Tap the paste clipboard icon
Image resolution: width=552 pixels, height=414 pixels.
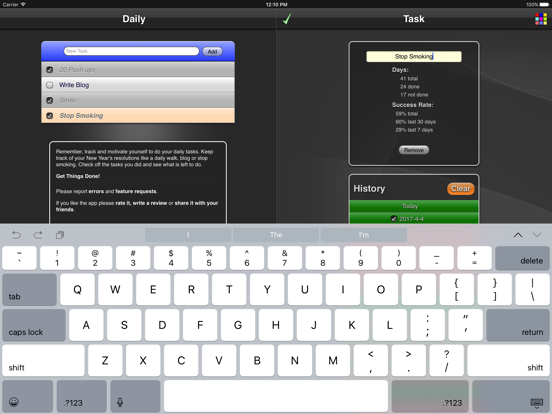60,235
